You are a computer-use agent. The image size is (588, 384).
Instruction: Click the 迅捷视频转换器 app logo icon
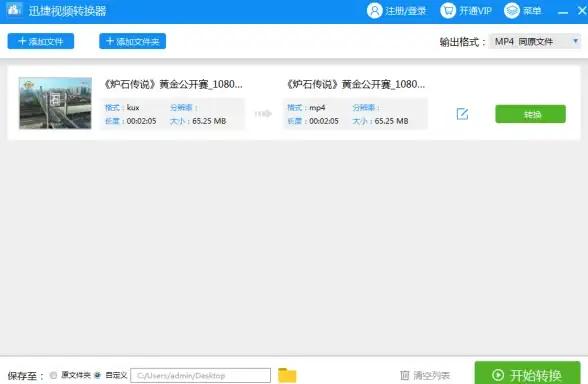point(14,10)
